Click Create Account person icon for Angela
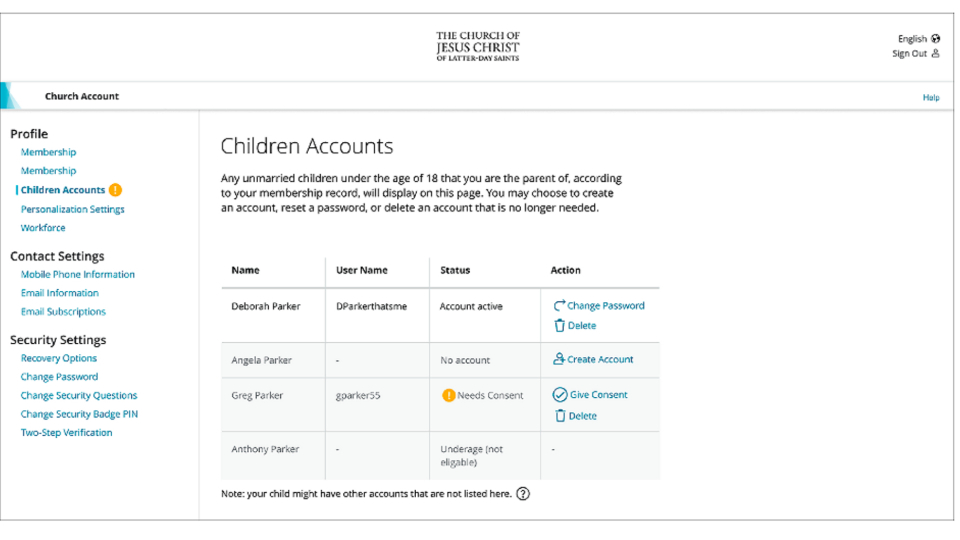The image size is (960, 540). [x=559, y=359]
